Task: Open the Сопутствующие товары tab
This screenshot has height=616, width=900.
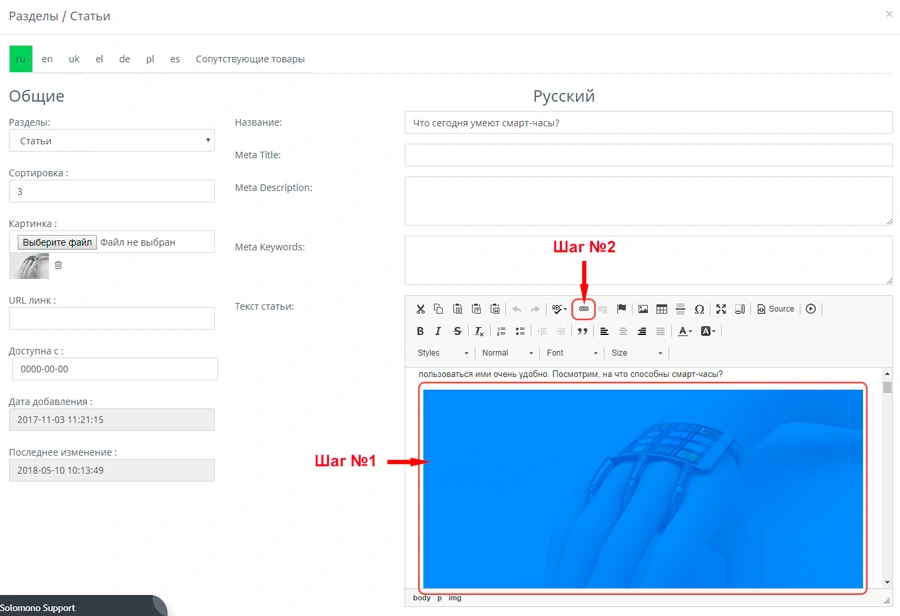Action: [x=250, y=59]
